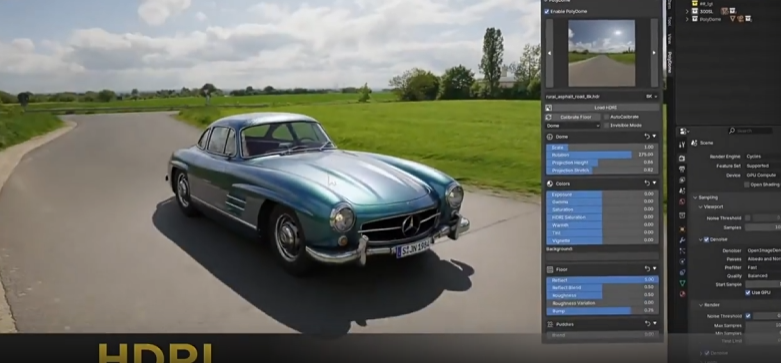Click the reset arrow icon in the Floor section
This screenshot has width=781, height=363.
click(647, 269)
